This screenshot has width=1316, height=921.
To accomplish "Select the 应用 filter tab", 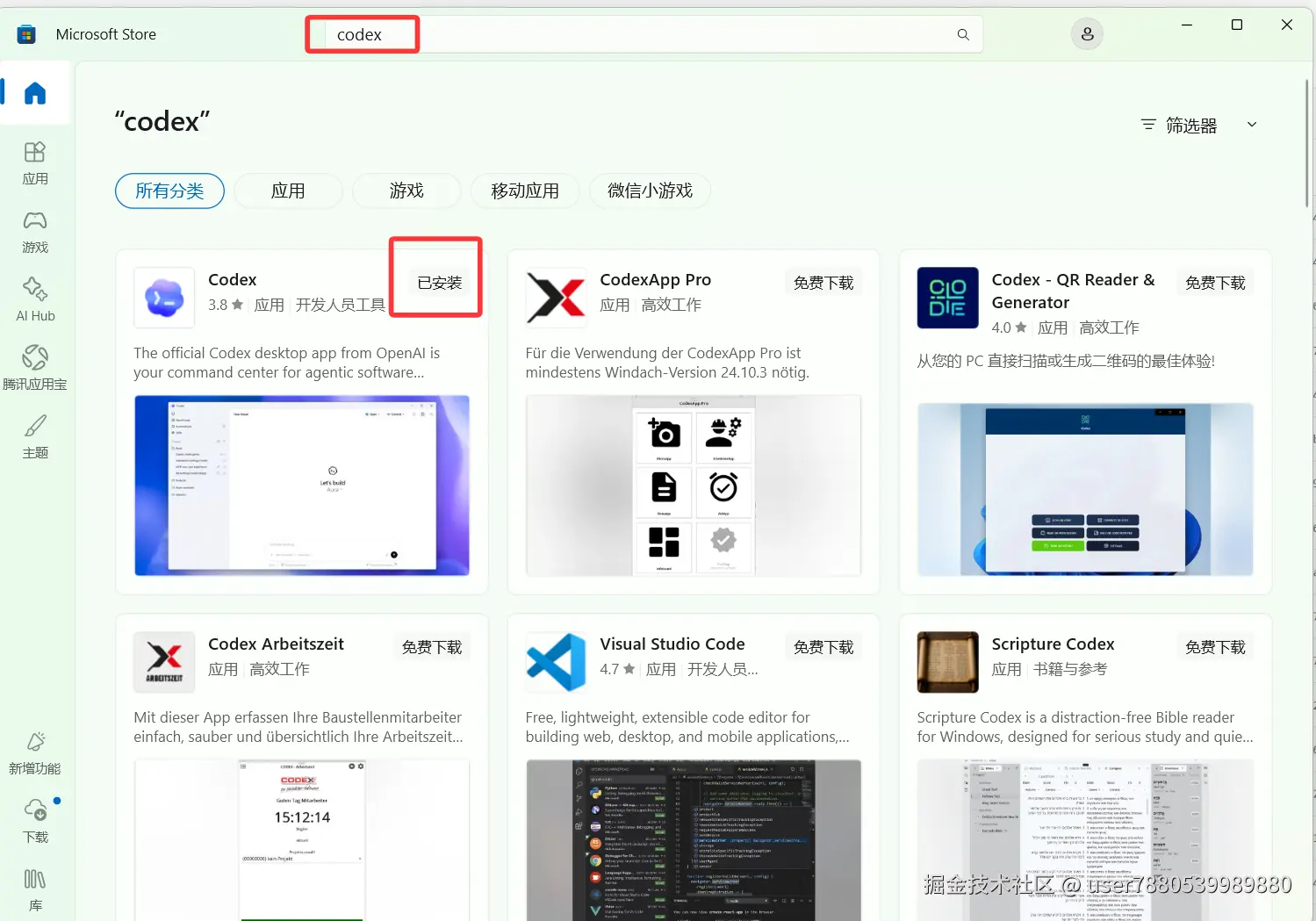I will coord(288,191).
